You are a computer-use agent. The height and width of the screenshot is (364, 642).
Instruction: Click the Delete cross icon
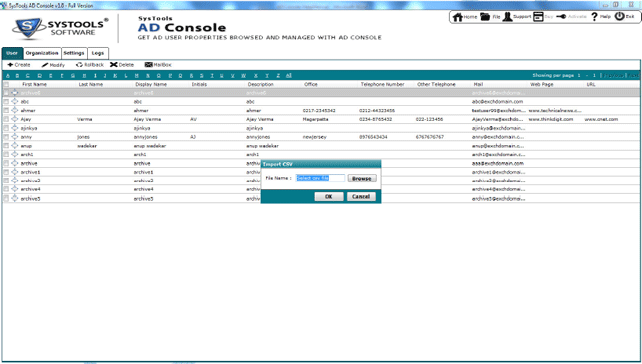coord(113,65)
